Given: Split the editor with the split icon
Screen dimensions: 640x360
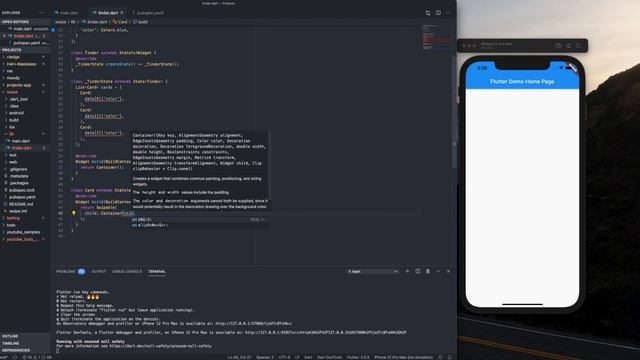Looking at the screenshot, I should [438, 13].
